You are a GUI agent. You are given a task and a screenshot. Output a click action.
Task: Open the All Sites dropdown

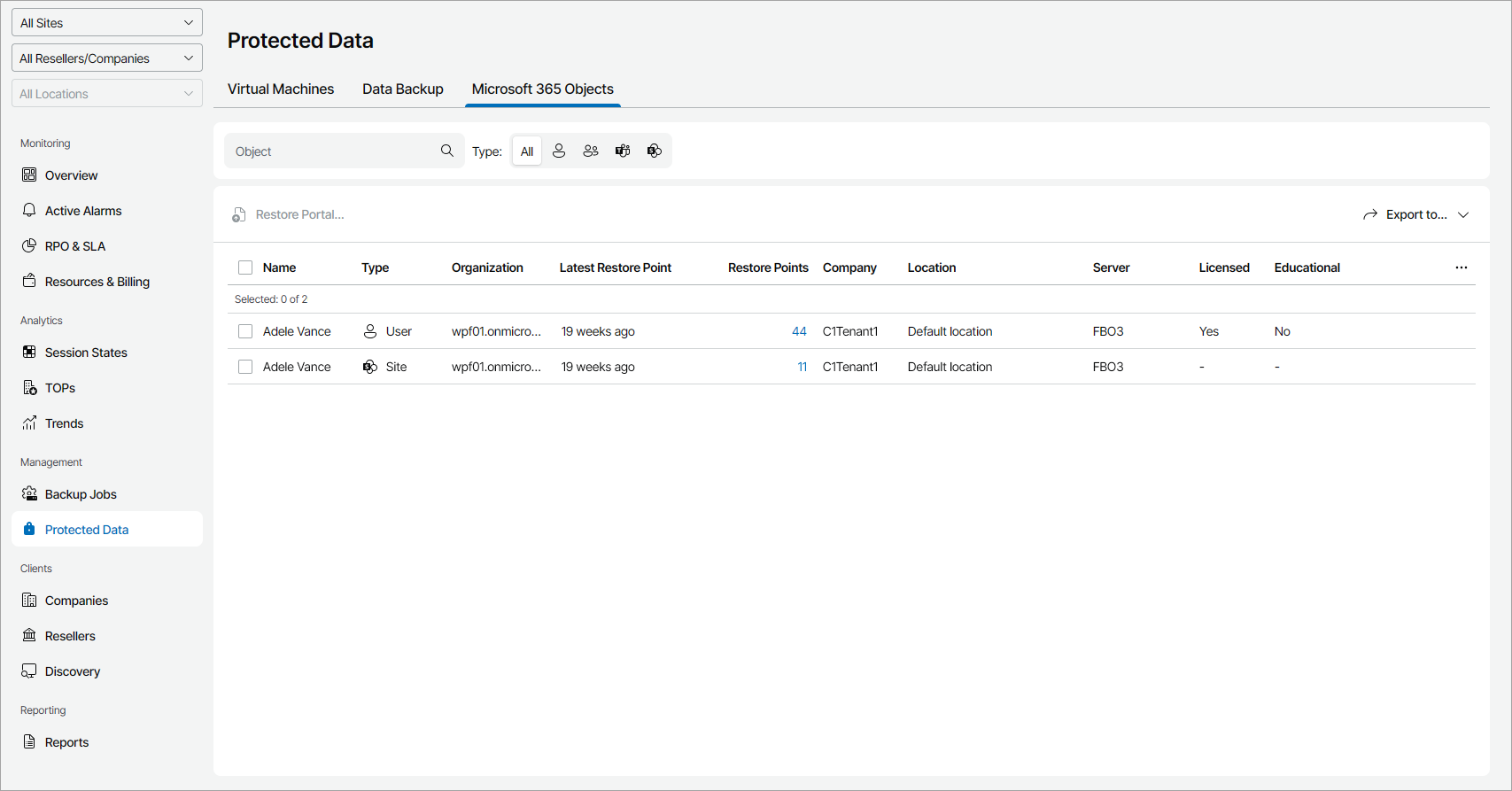pos(107,23)
